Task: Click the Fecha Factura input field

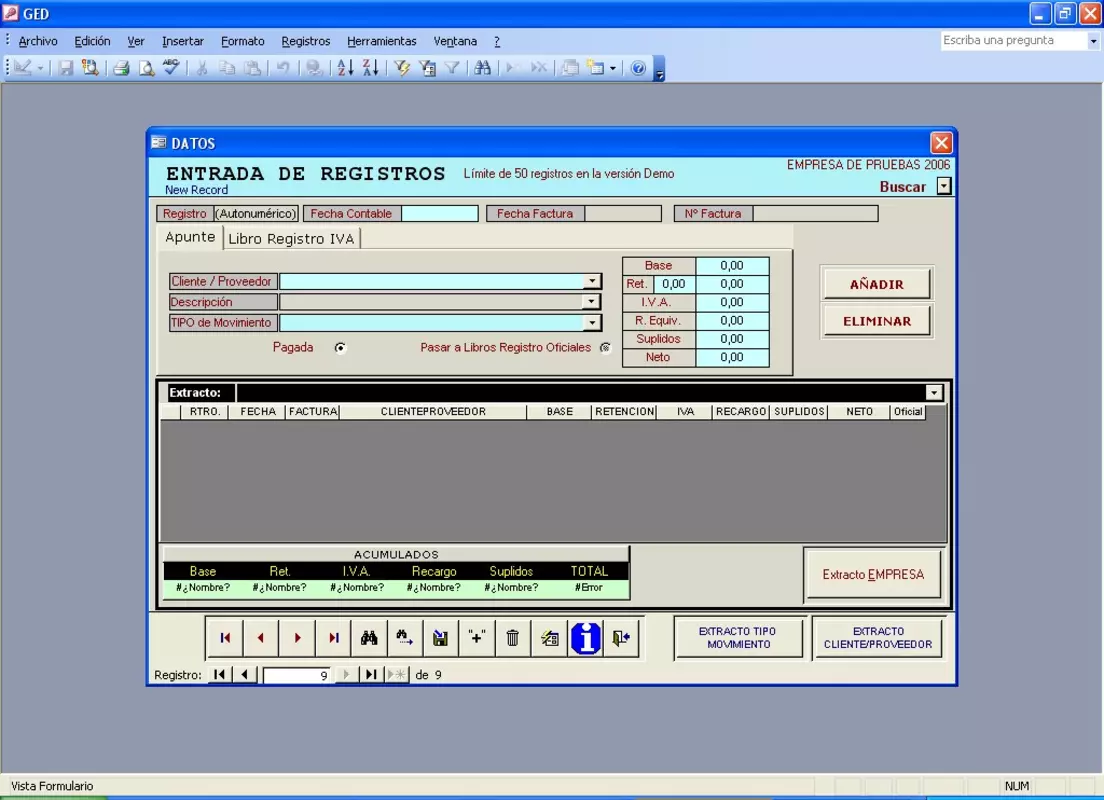Action: 622,213
